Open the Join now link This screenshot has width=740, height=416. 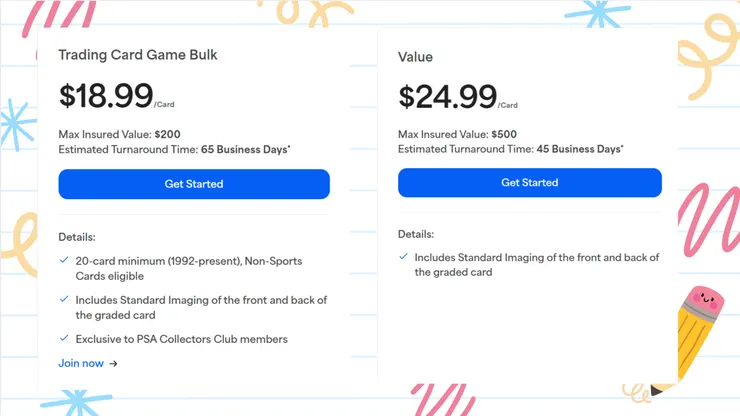(x=81, y=363)
